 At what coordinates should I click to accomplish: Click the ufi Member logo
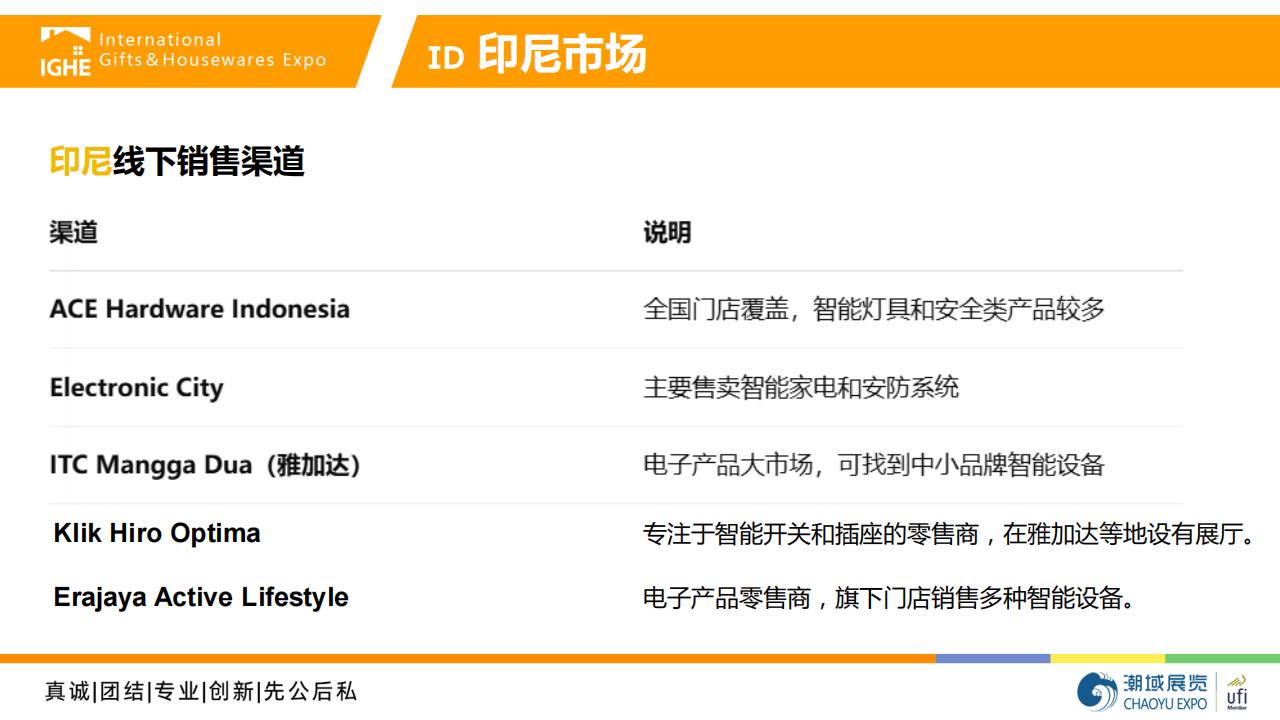click(x=1237, y=692)
